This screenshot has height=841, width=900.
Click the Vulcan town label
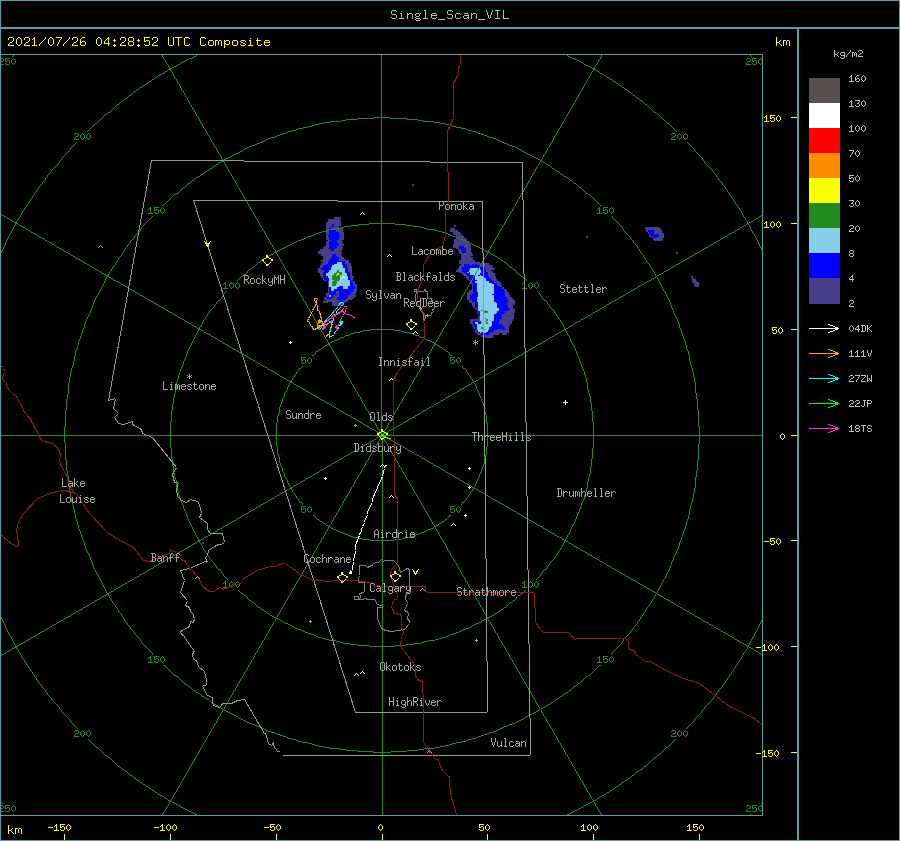coord(508,743)
